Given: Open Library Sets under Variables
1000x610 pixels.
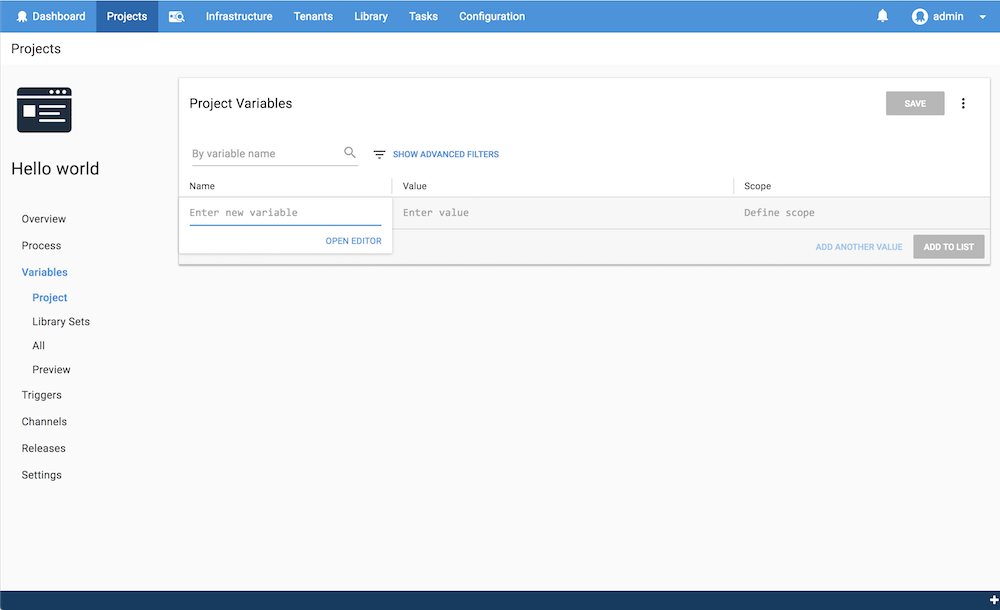Looking at the screenshot, I should 61,322.
